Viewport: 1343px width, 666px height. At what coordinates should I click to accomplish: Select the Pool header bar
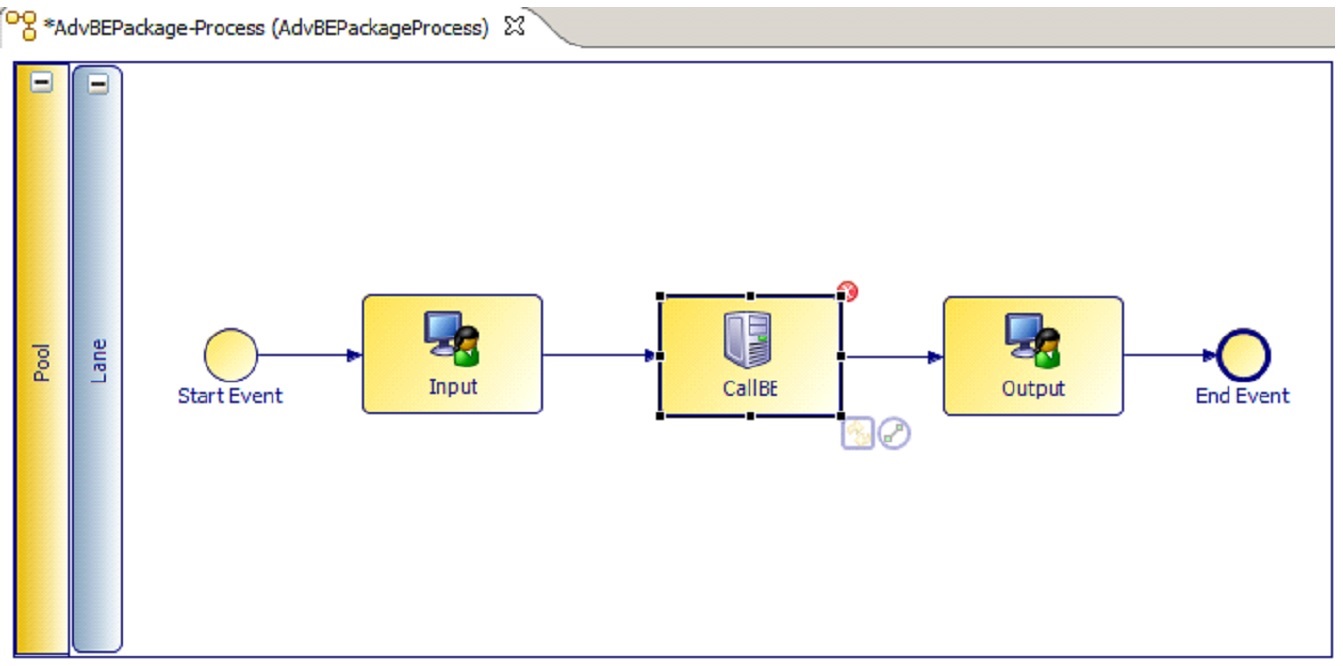[x=42, y=358]
